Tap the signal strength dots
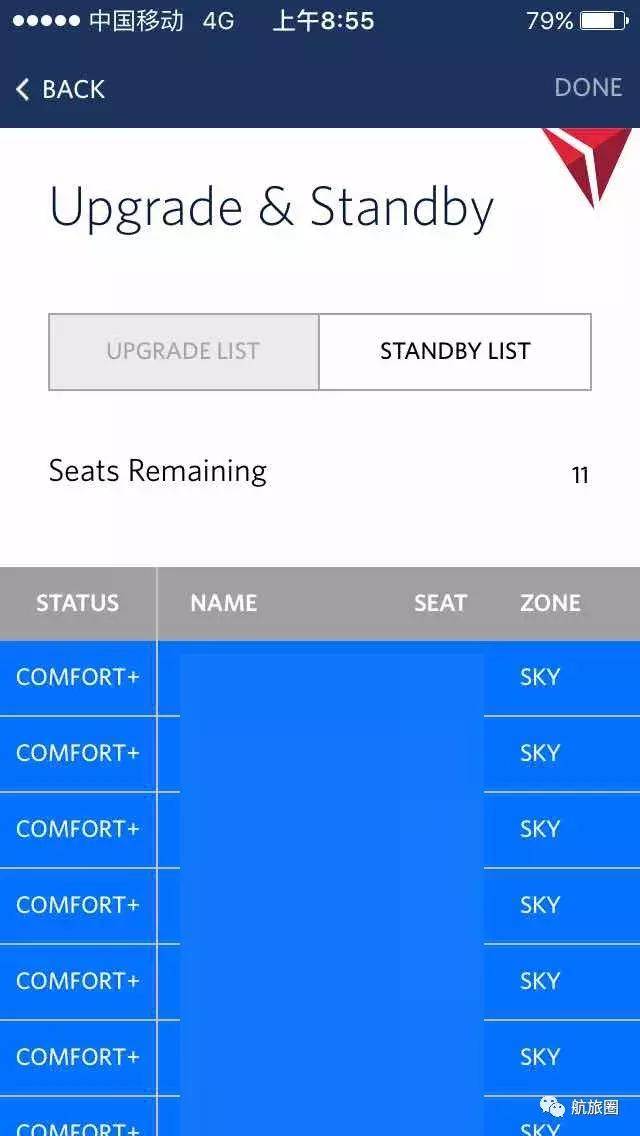This screenshot has width=640, height=1136. [x=46, y=21]
